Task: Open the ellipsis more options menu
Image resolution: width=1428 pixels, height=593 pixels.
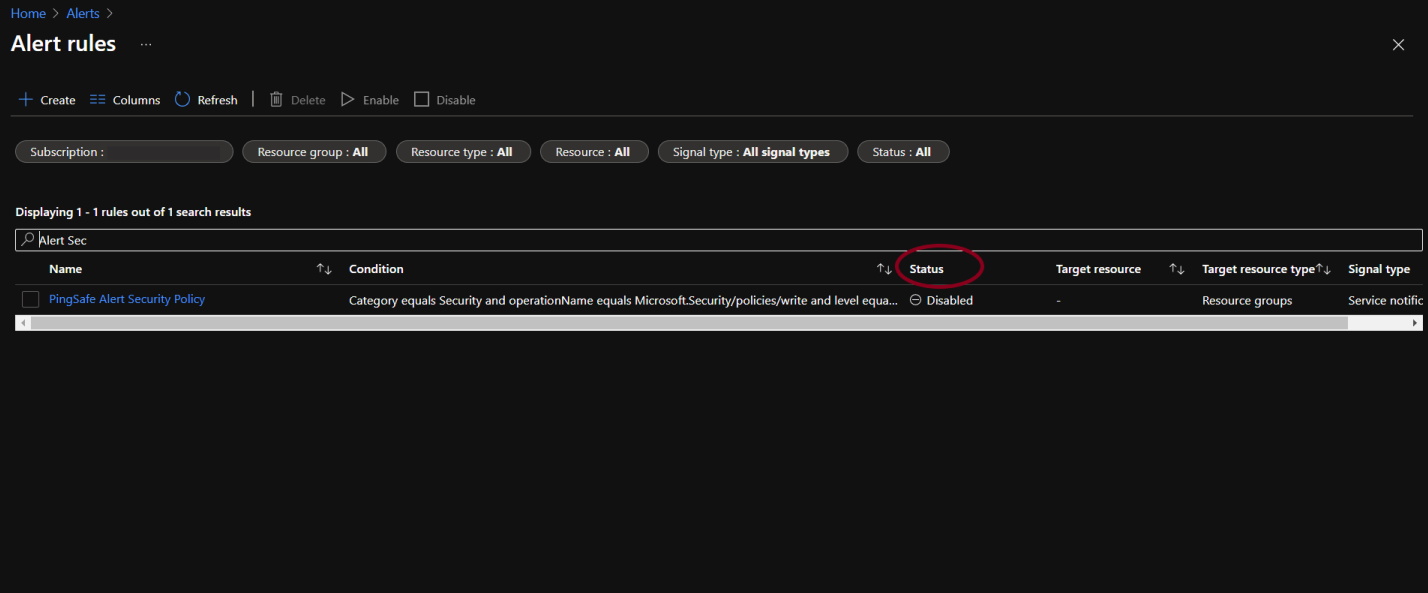Action: click(x=146, y=45)
